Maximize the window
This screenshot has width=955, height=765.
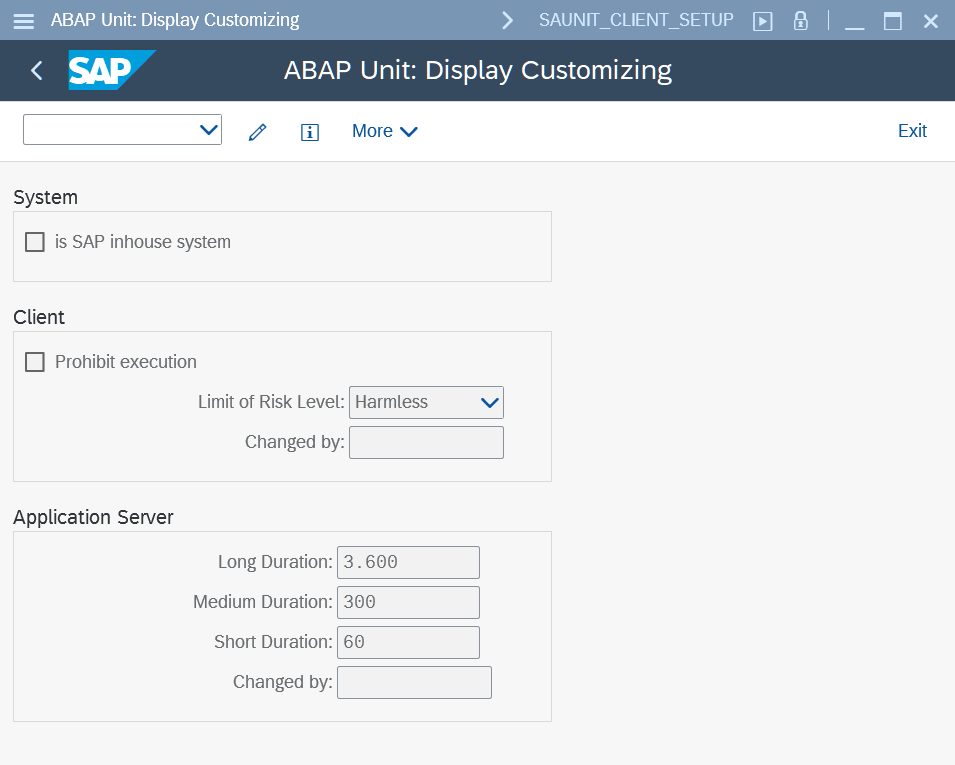click(x=893, y=21)
